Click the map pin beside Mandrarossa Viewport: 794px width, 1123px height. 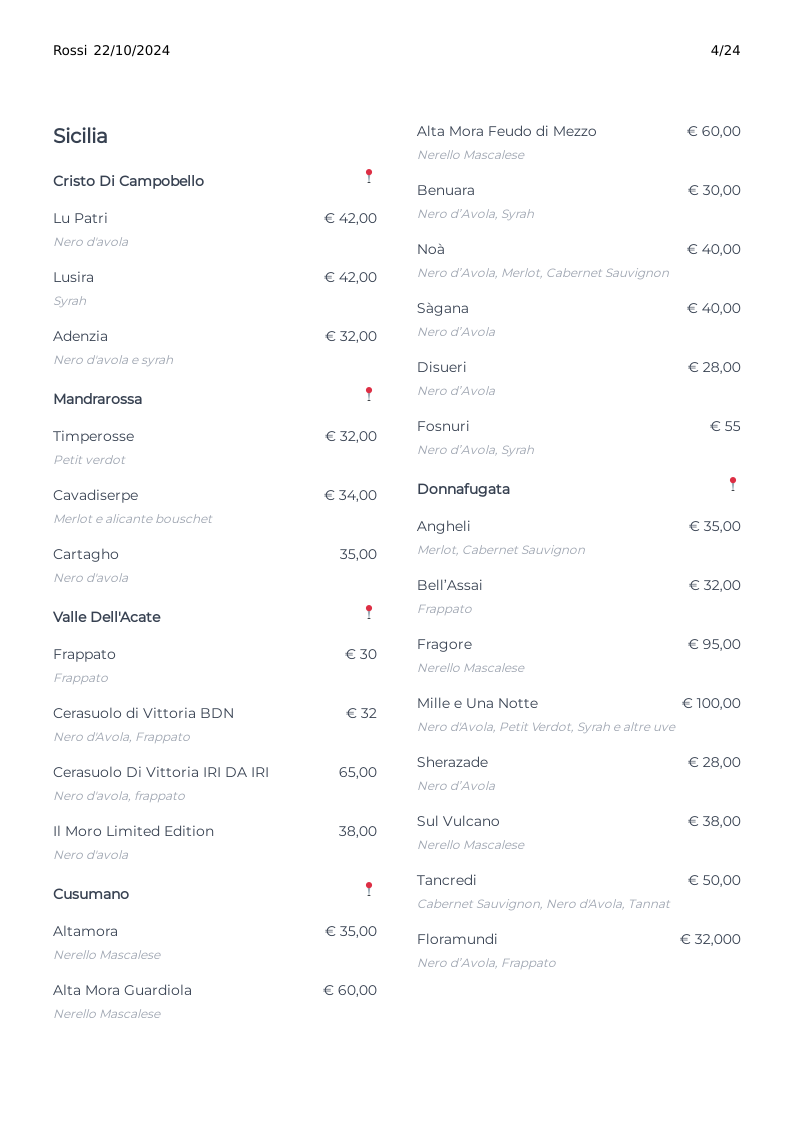[x=369, y=394]
